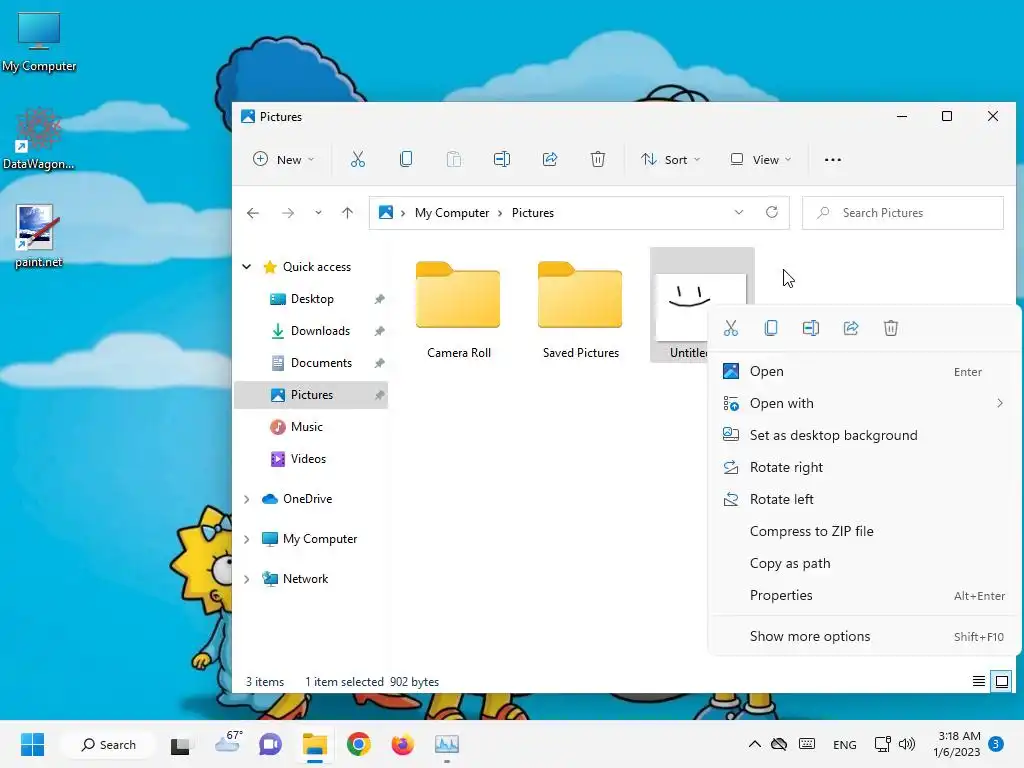
Task: Select My Computer desktop icon
Action: pos(39,42)
